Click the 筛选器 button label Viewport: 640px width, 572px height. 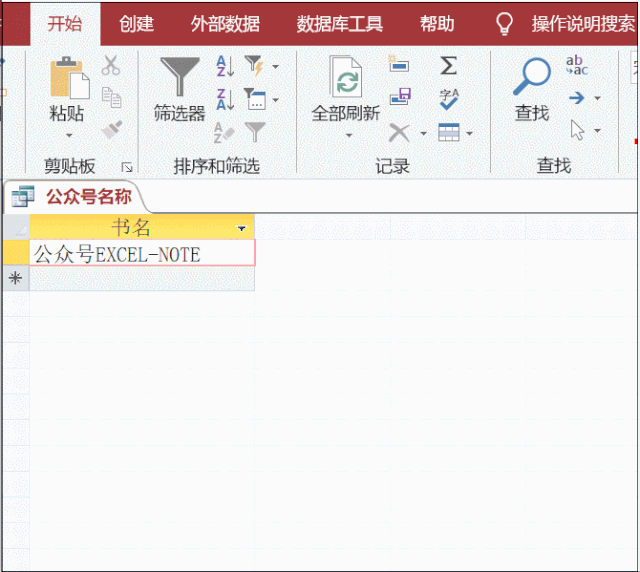[180, 113]
